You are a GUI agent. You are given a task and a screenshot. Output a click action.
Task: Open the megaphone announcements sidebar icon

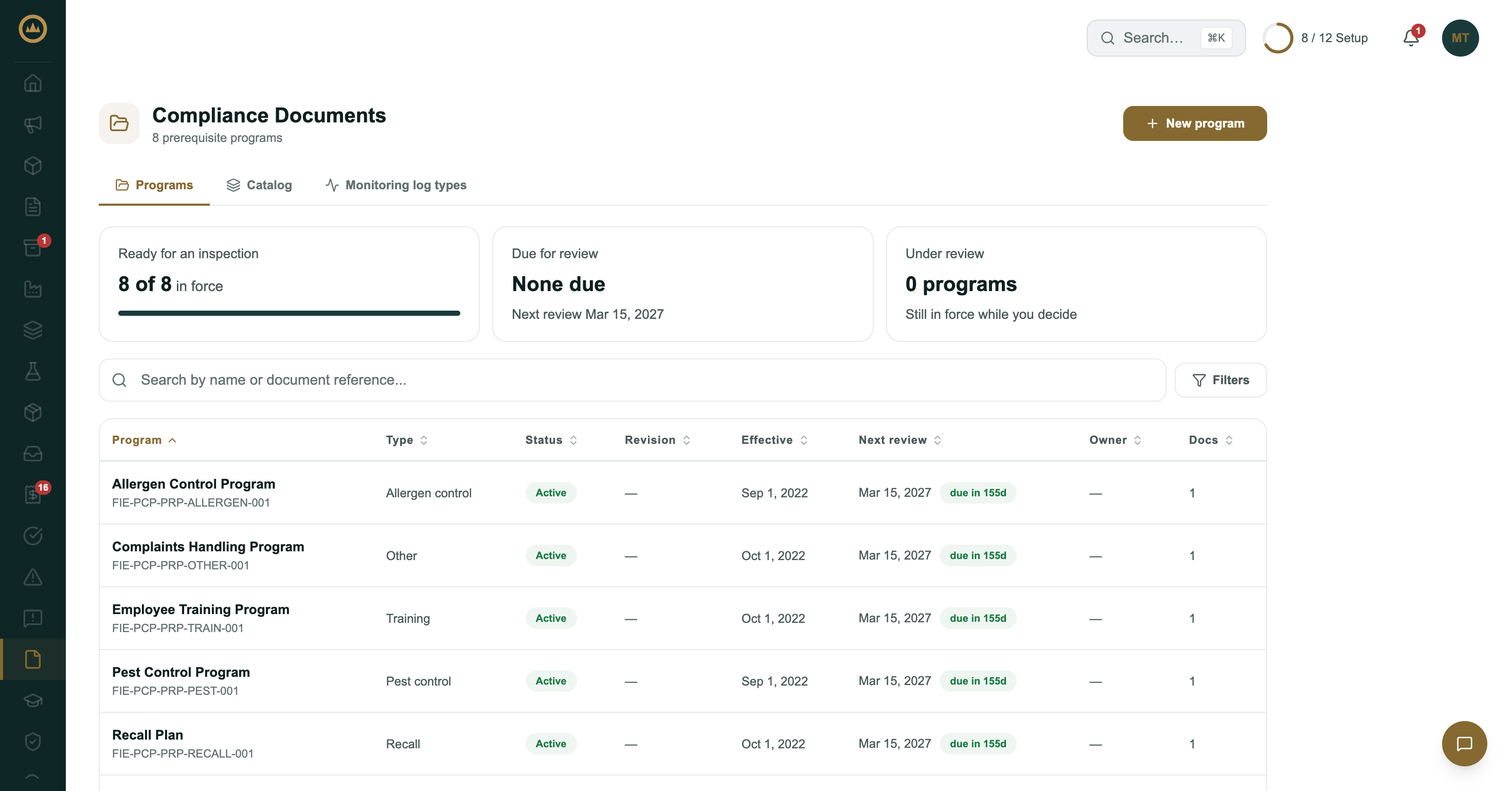(x=33, y=124)
